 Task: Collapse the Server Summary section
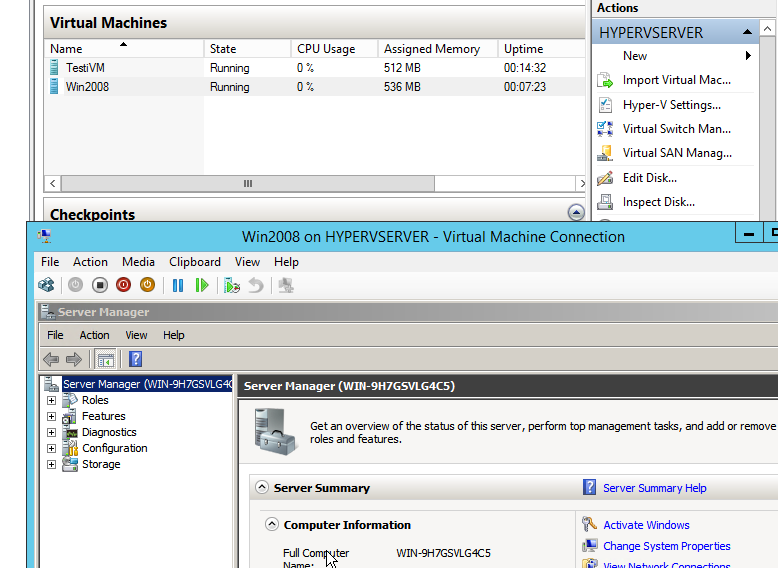262,487
